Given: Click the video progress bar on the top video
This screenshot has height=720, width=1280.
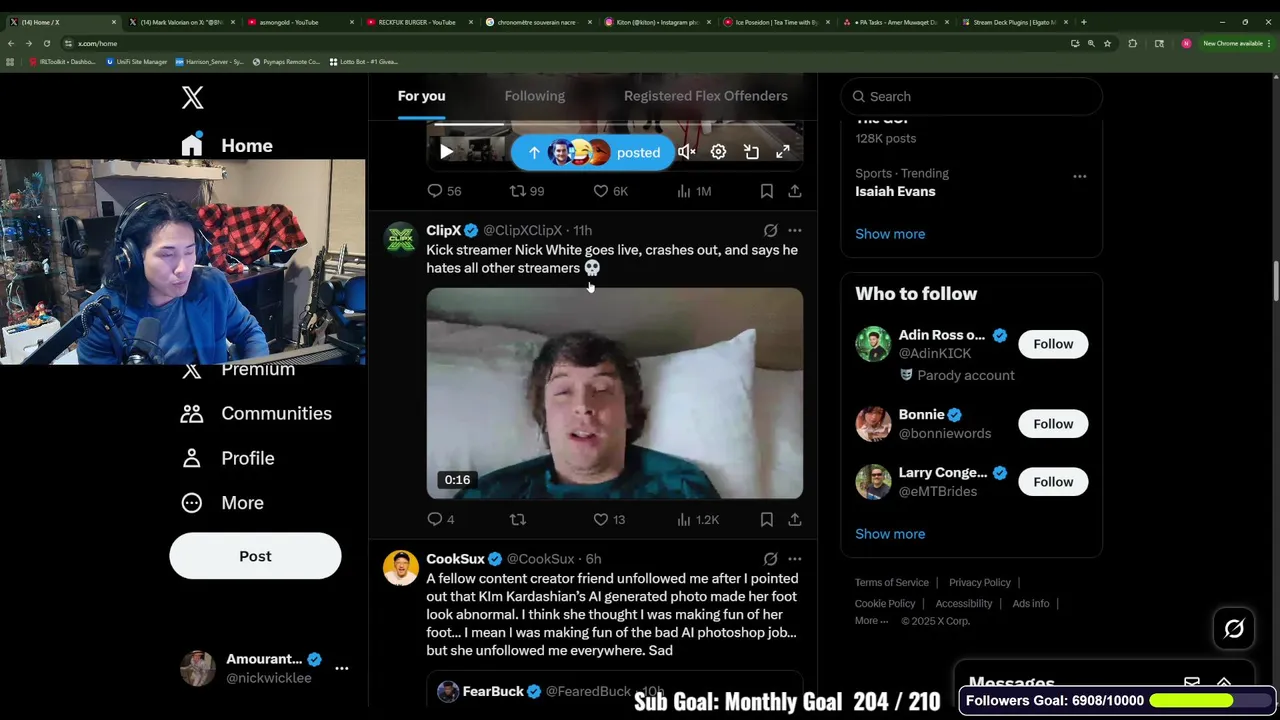Looking at the screenshot, I should click(614, 125).
